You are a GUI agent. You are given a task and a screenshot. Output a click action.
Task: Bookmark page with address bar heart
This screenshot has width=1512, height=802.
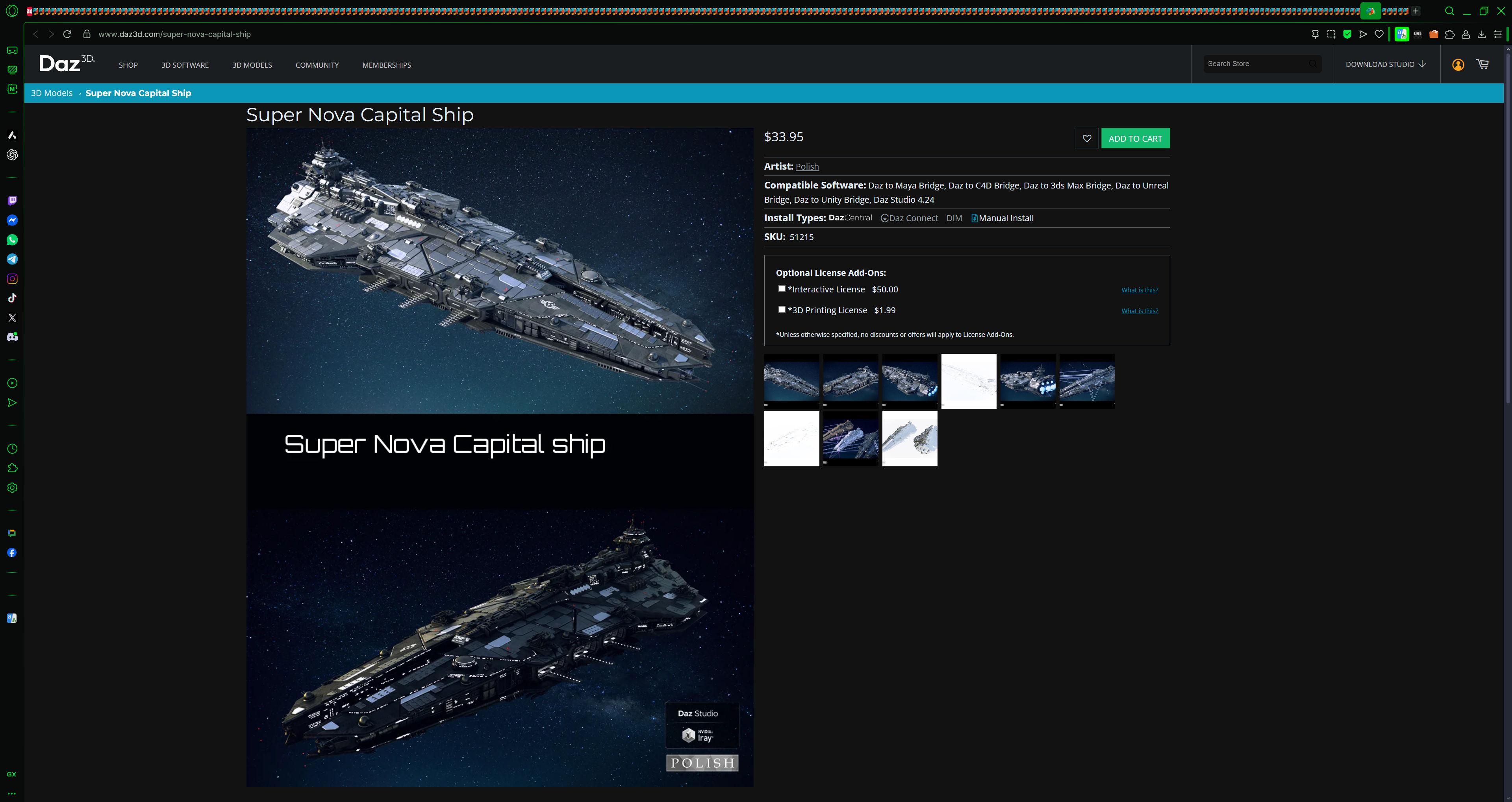pos(1379,34)
